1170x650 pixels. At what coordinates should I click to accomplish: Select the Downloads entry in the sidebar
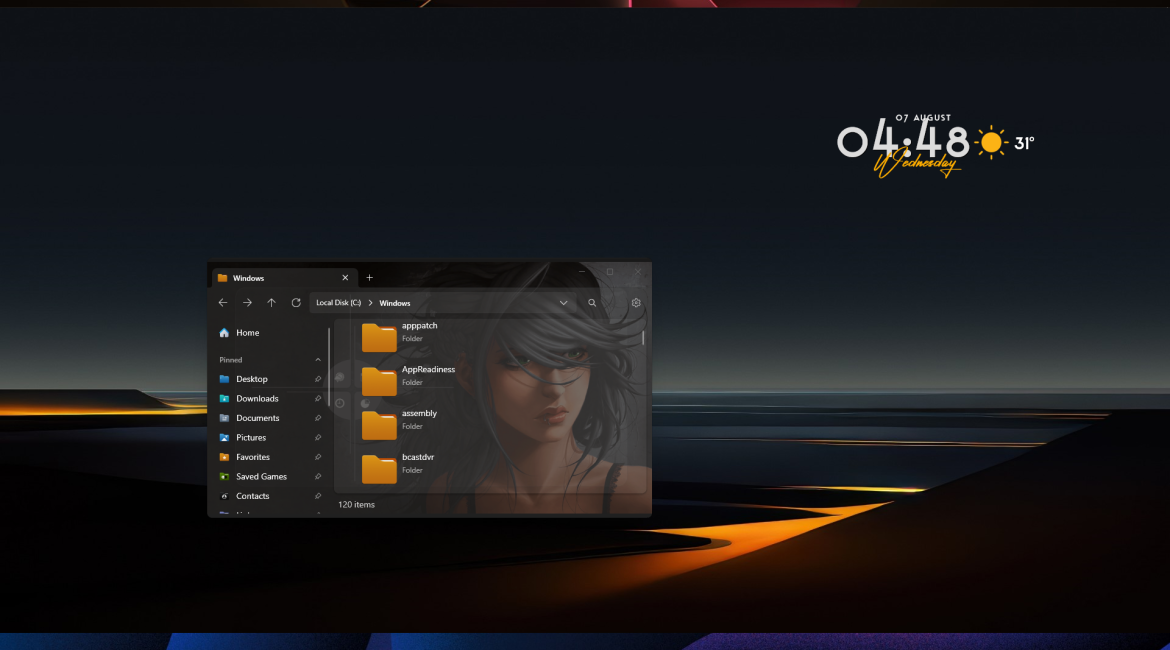257,398
